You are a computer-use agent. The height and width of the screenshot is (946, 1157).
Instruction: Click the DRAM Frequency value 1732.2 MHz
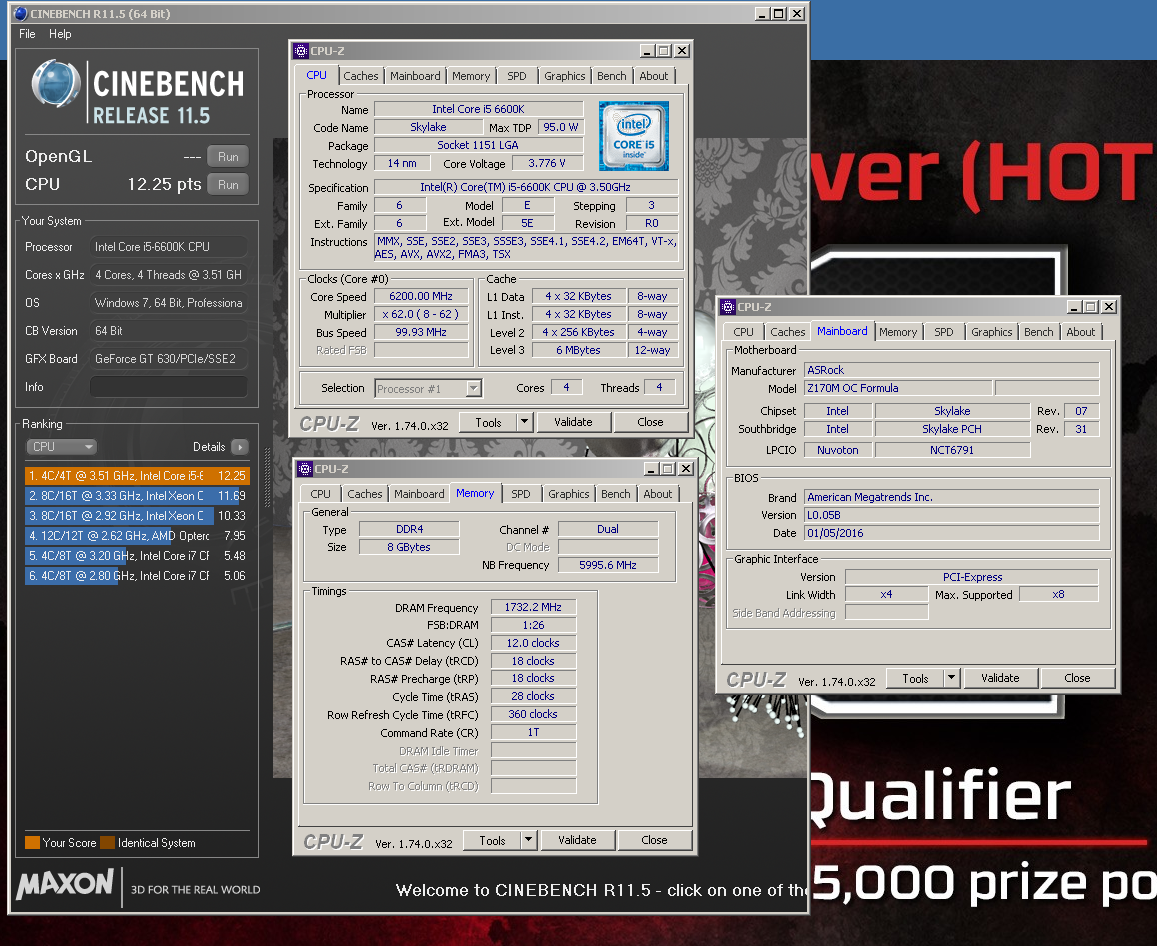coord(533,607)
